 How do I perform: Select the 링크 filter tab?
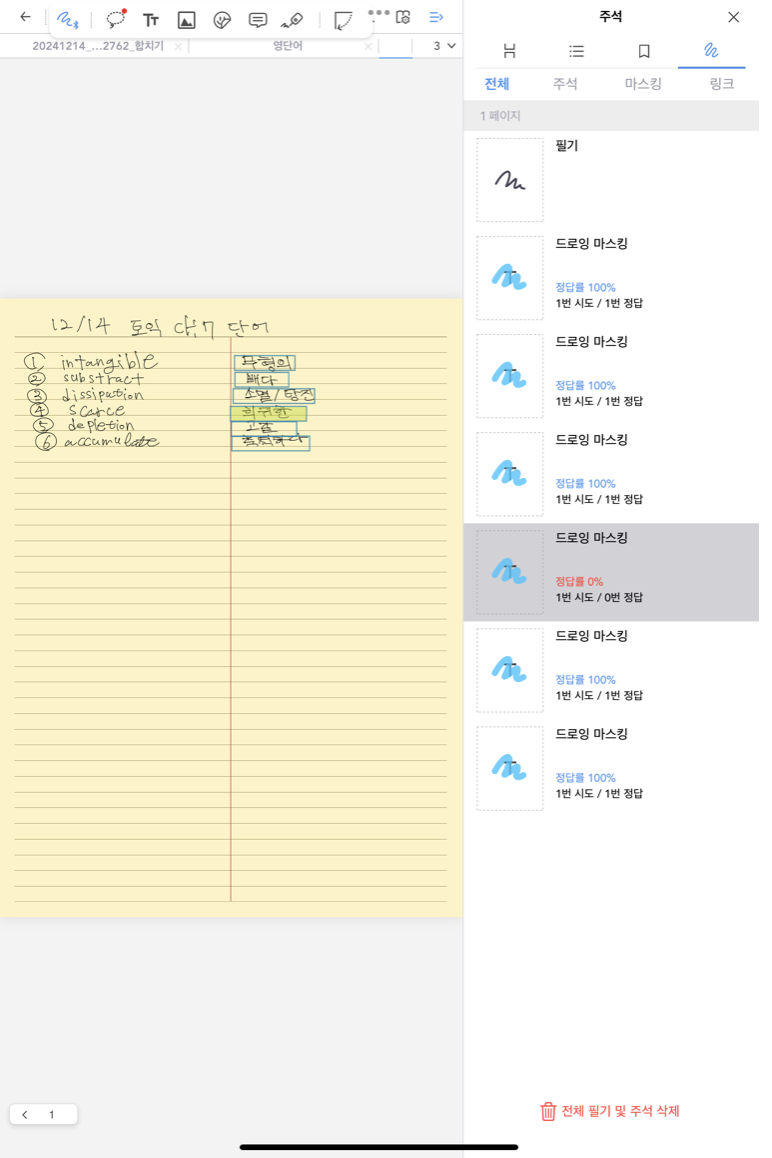(x=722, y=84)
